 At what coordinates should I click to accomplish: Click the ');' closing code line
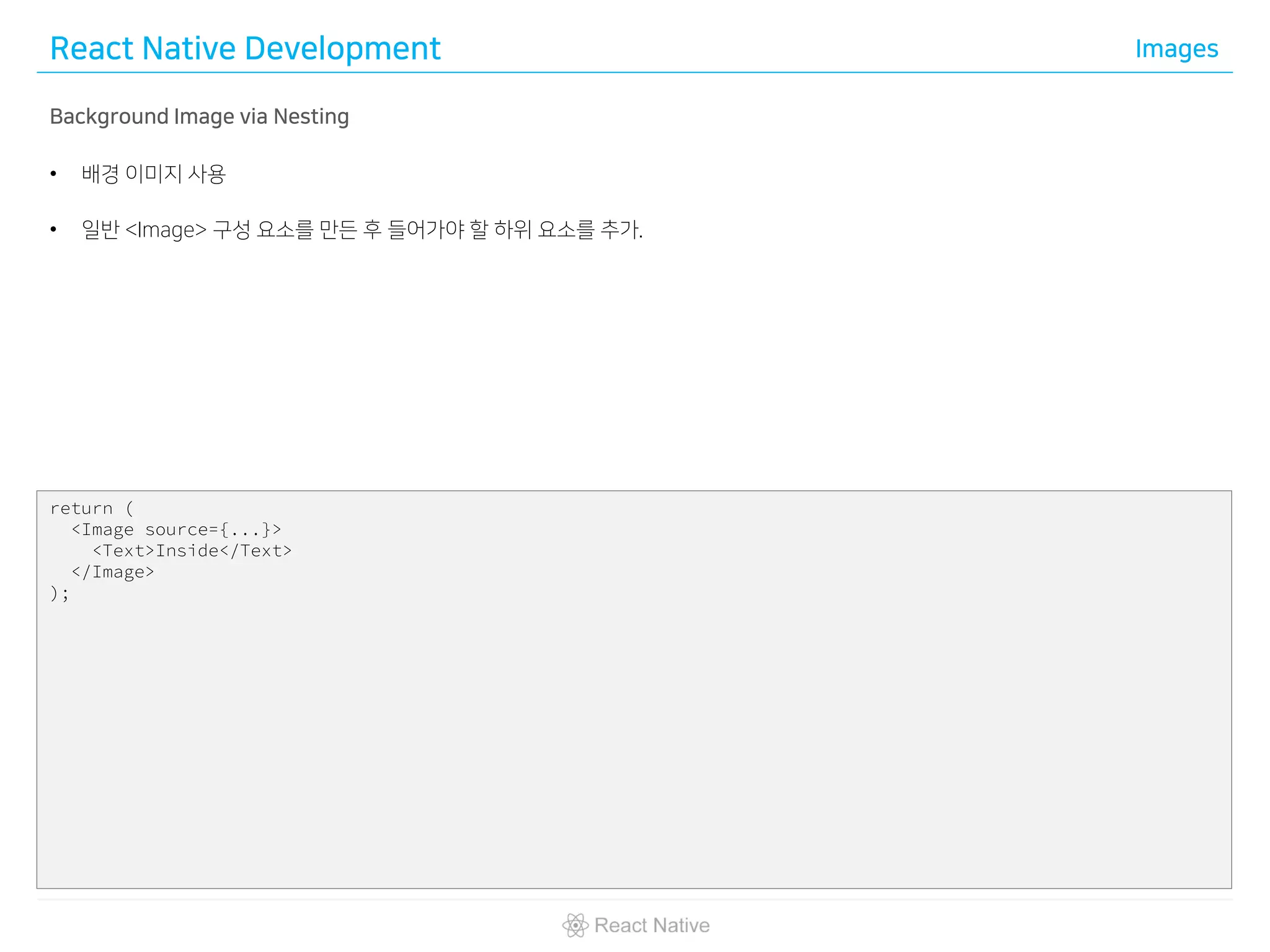click(x=60, y=593)
